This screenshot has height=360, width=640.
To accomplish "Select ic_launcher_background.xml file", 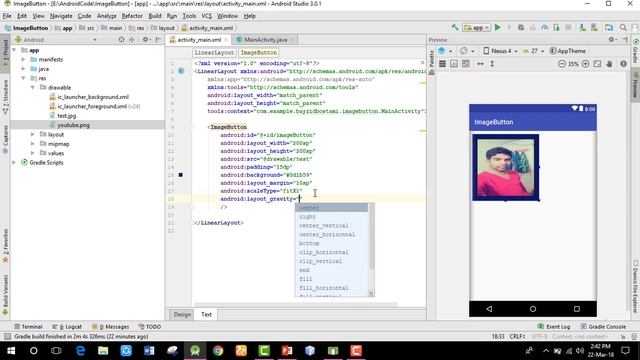I will 93,97.
